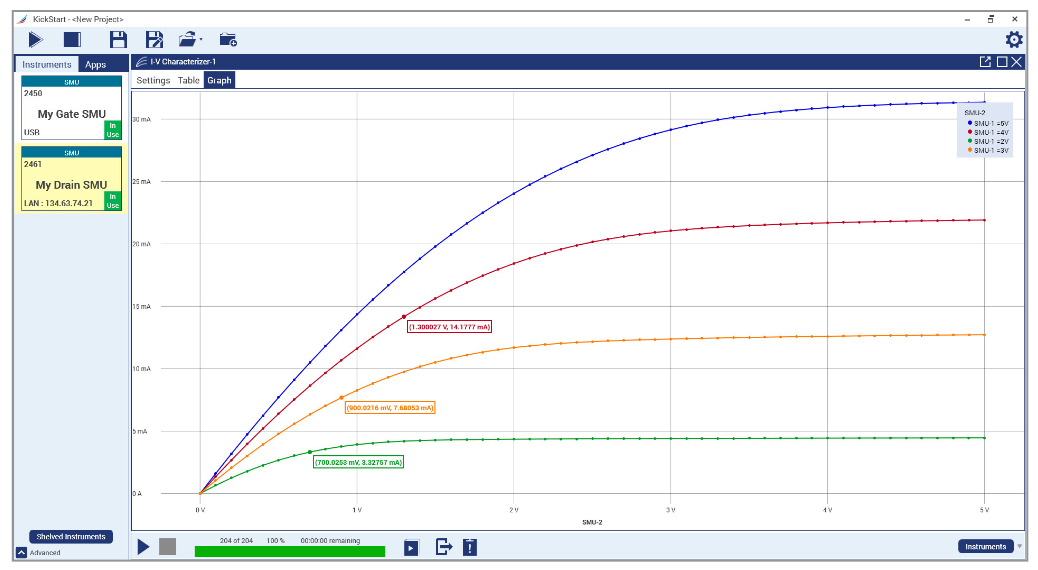Click the SMU-1 =5V blue legend entry

pos(988,123)
